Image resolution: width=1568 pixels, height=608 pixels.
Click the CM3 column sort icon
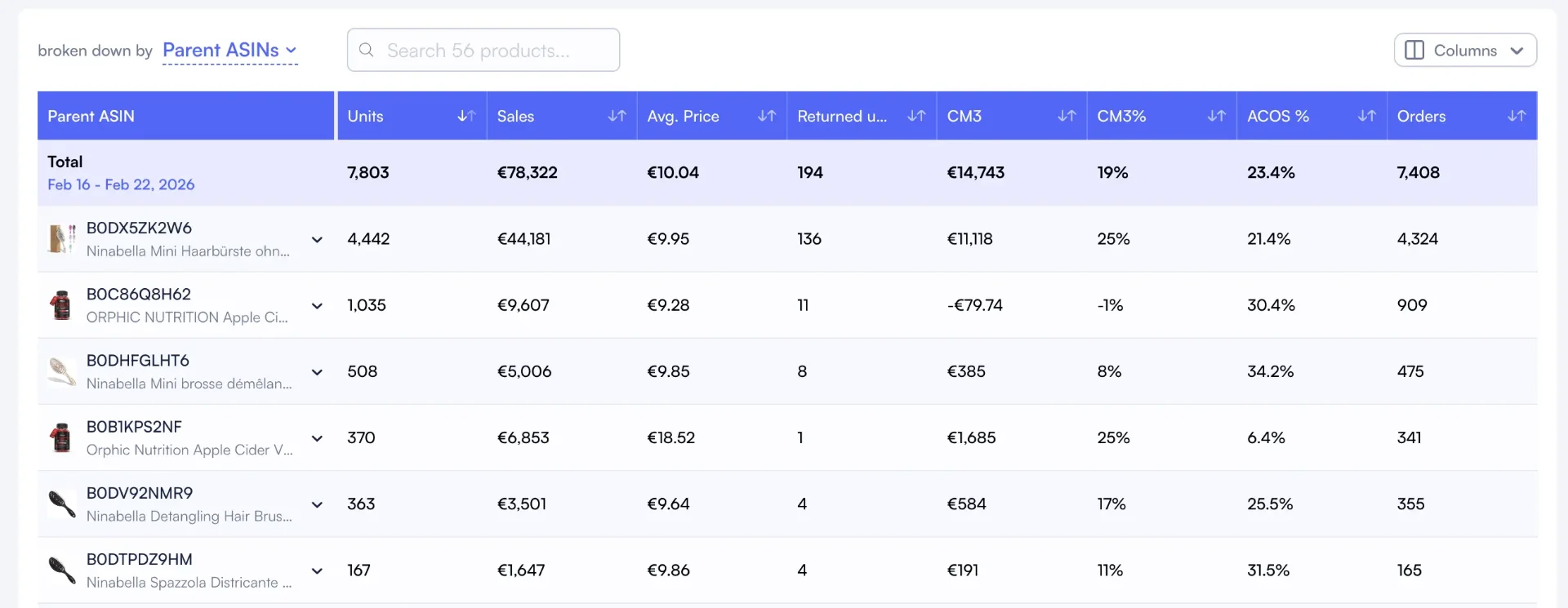click(1067, 116)
